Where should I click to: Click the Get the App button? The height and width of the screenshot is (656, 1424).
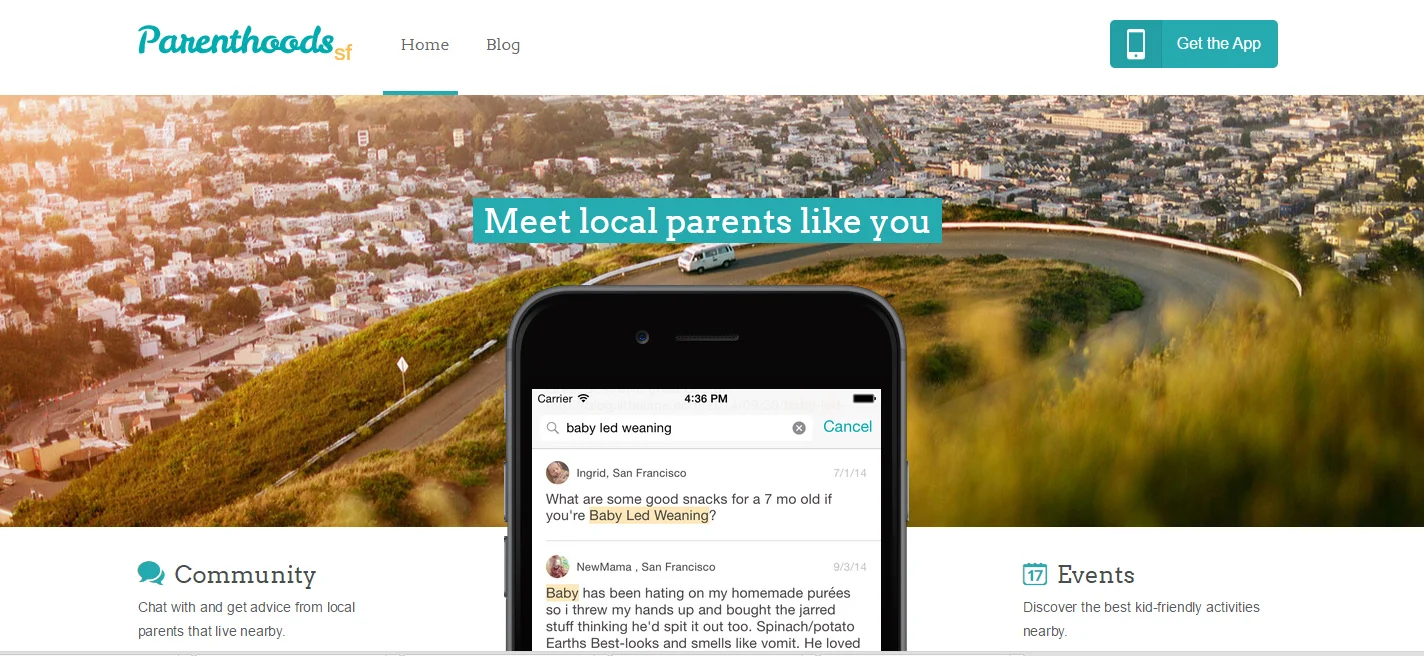1193,44
